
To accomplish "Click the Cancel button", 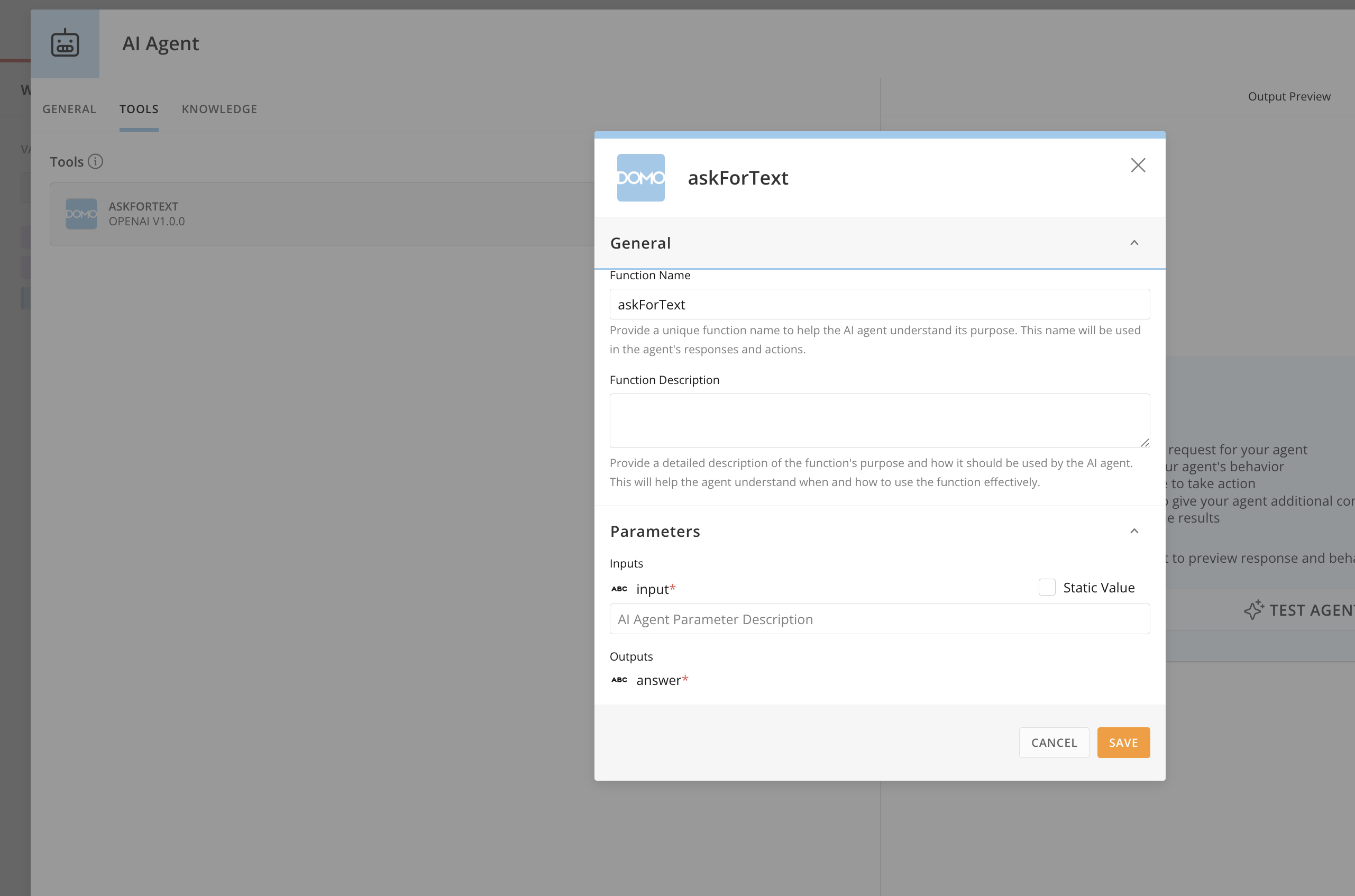I will [1054, 742].
